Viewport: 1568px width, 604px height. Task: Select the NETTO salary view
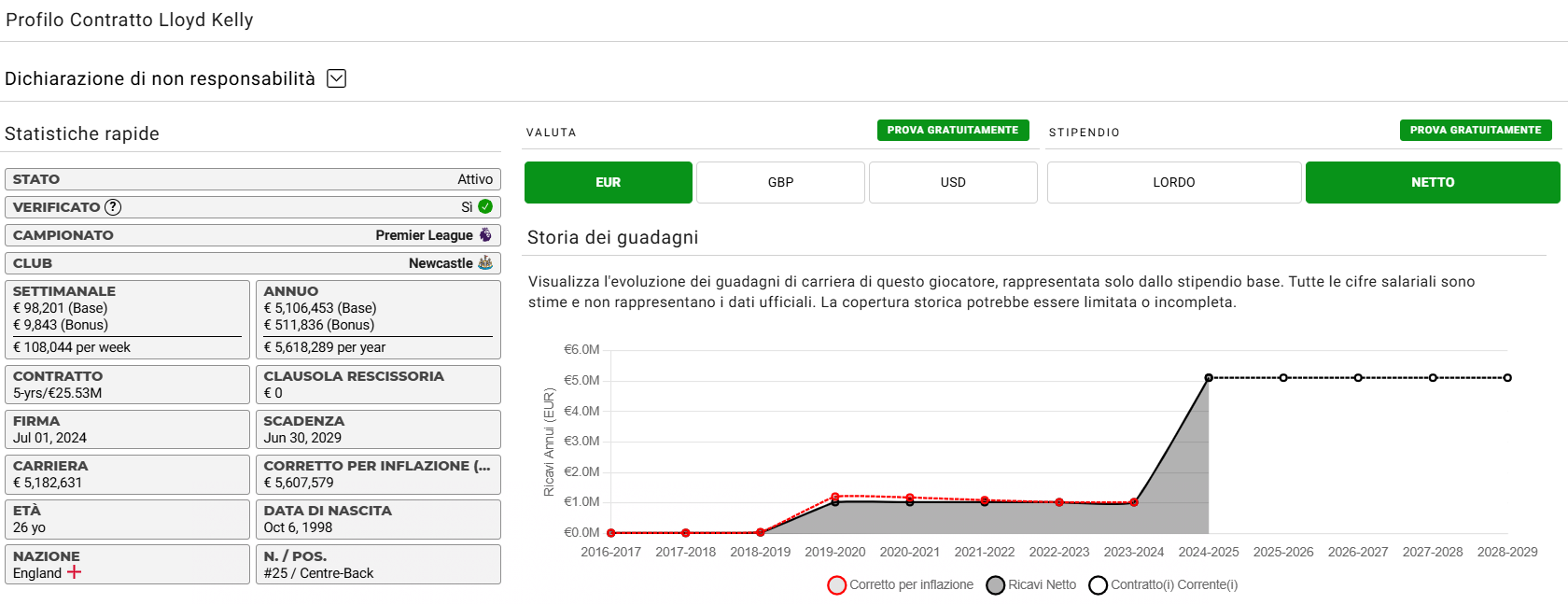click(1433, 182)
